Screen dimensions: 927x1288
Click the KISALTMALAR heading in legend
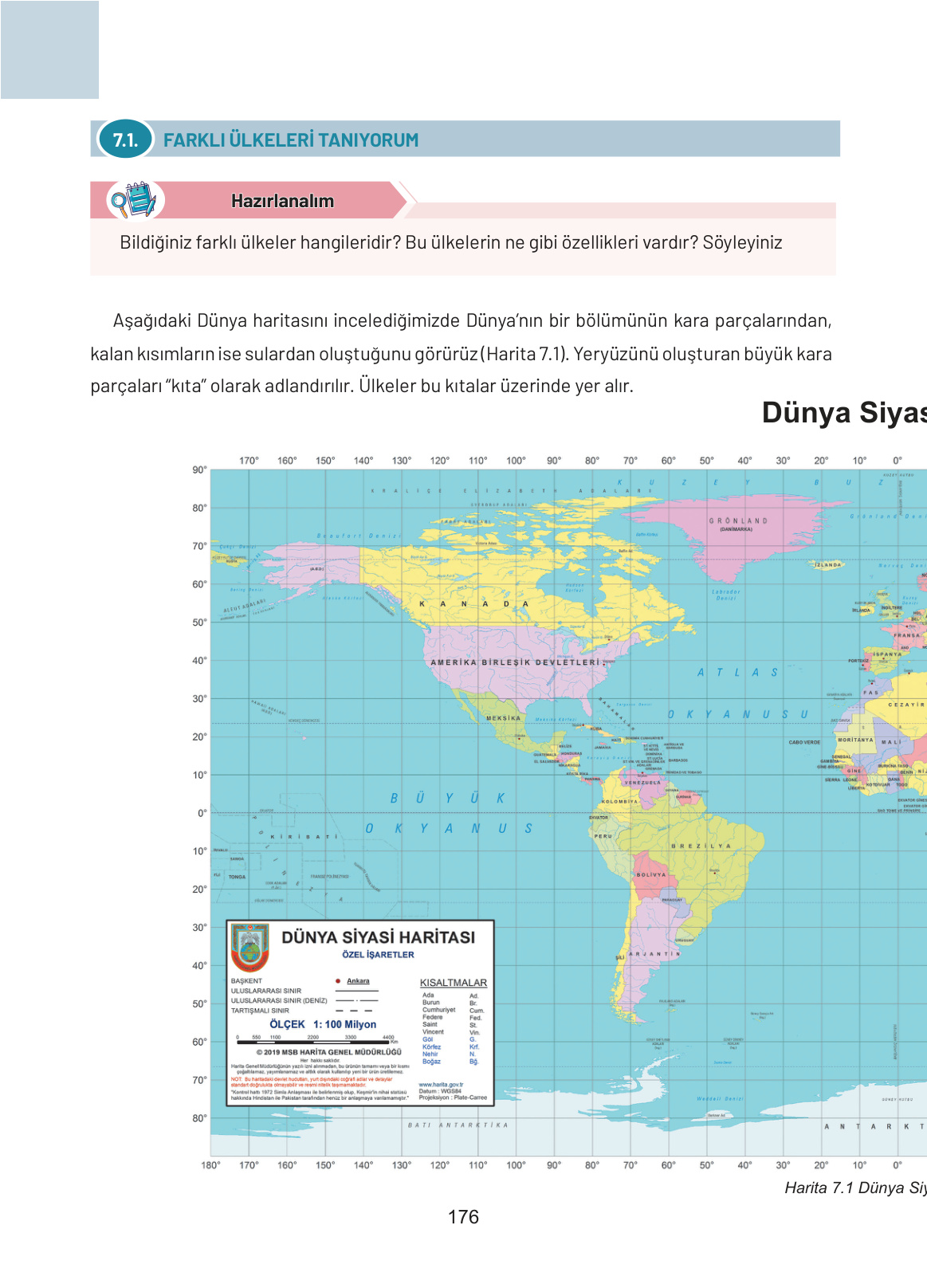click(x=453, y=983)
